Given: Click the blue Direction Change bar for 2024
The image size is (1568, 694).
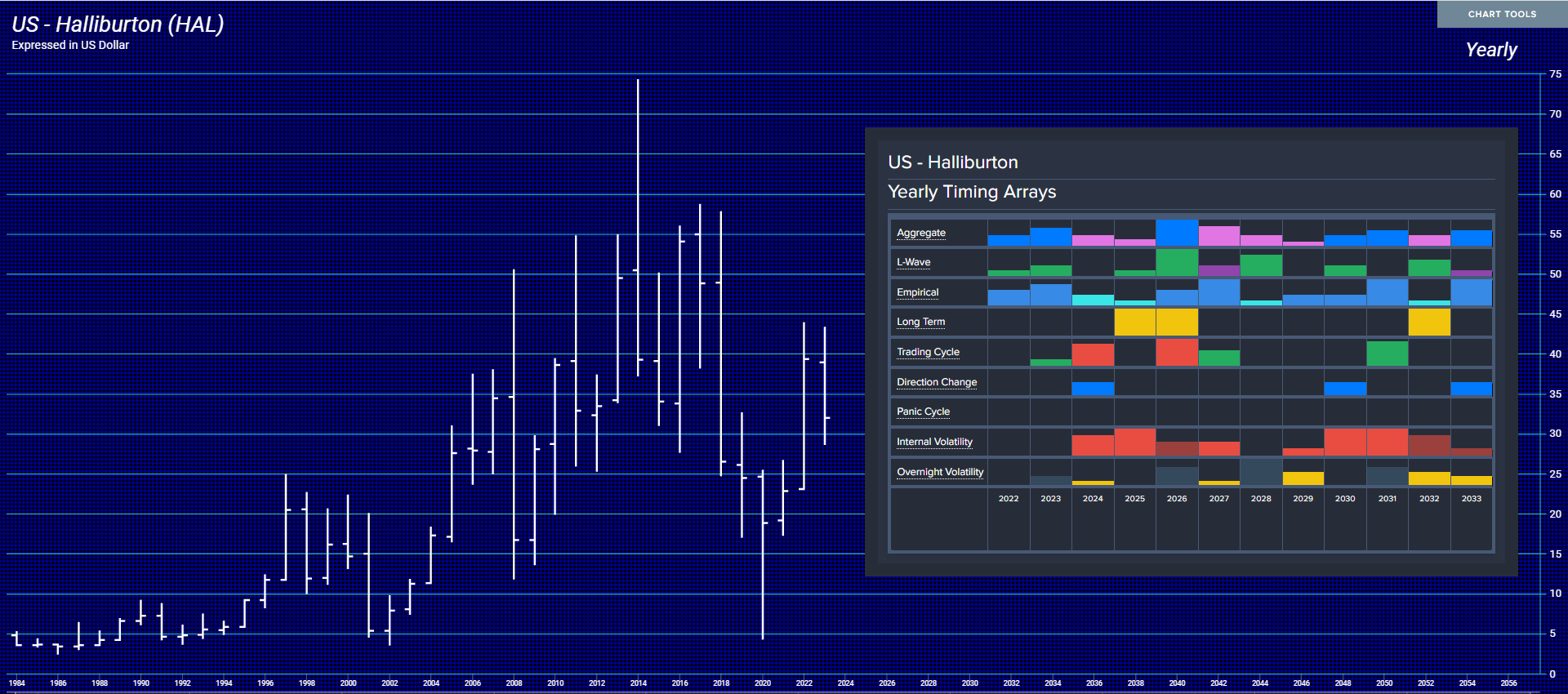Looking at the screenshot, I should [x=1093, y=389].
